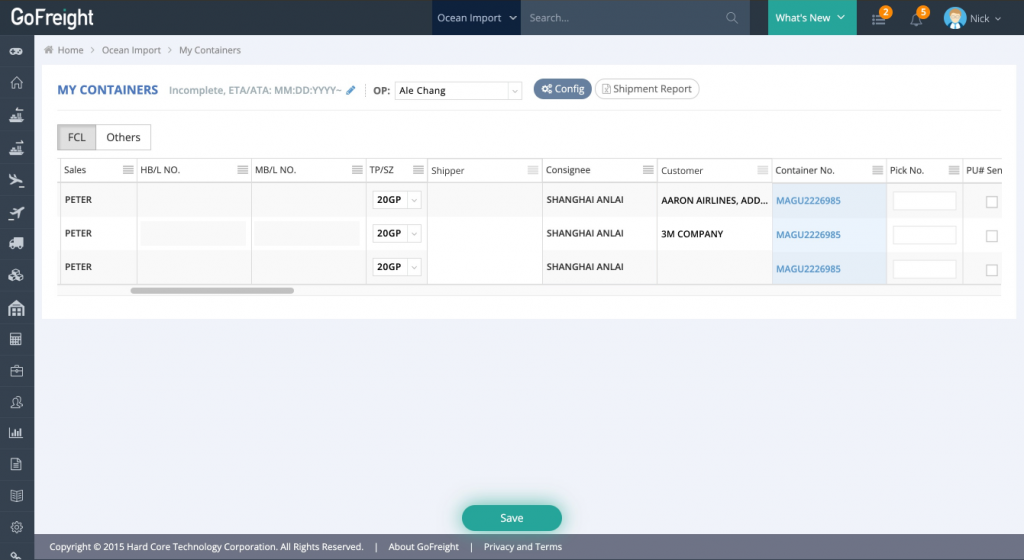Click the horizontal scrollbar under the table
Screen dimensions: 1024x560
coord(212,291)
